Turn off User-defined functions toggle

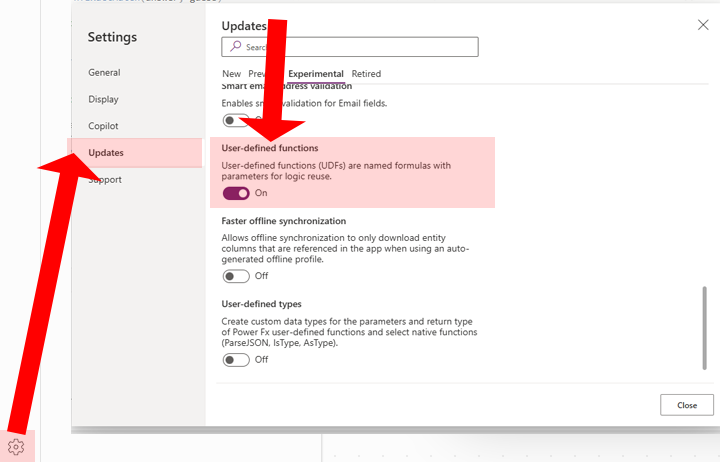coord(236,193)
